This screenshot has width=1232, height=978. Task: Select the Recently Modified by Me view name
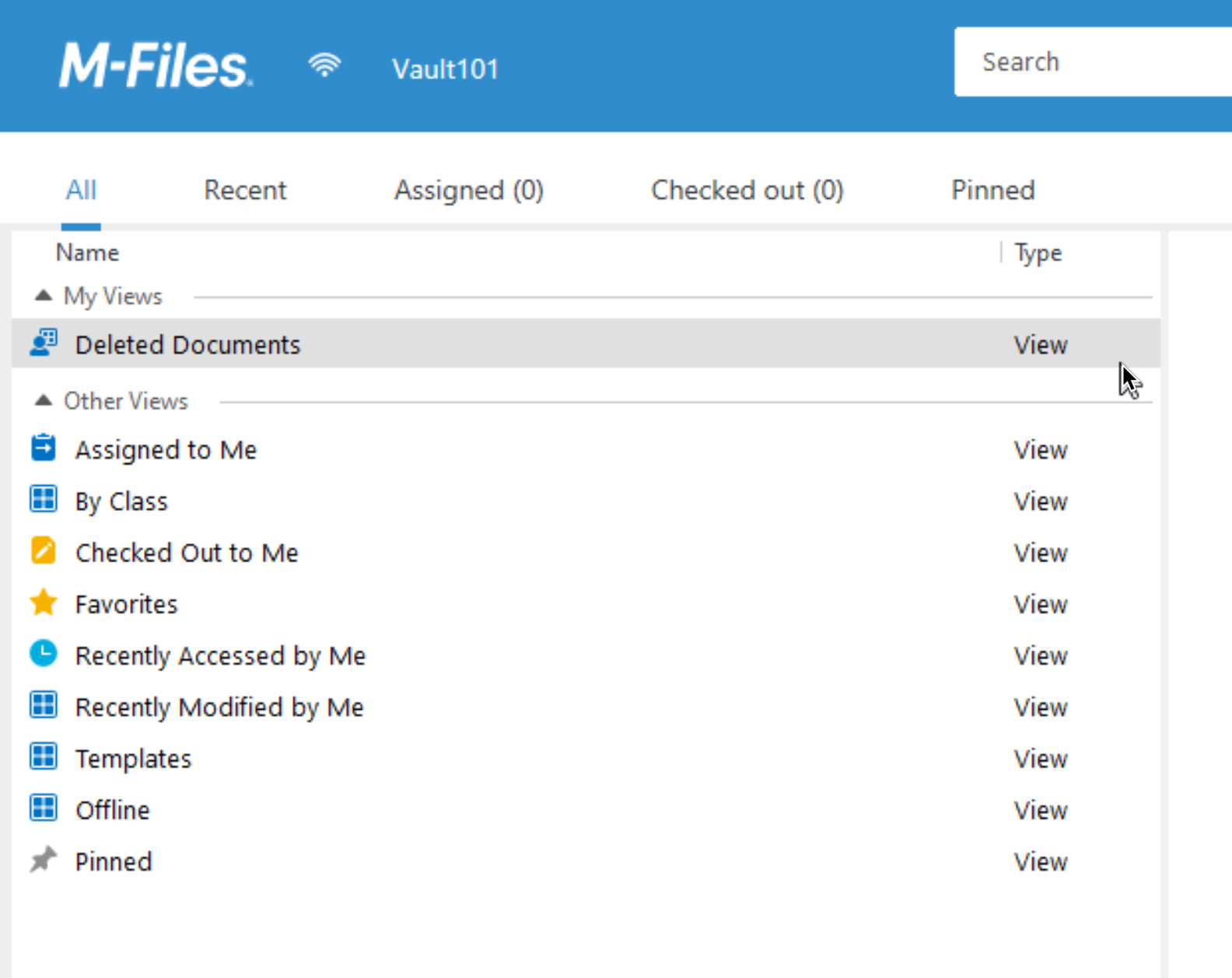click(x=219, y=707)
